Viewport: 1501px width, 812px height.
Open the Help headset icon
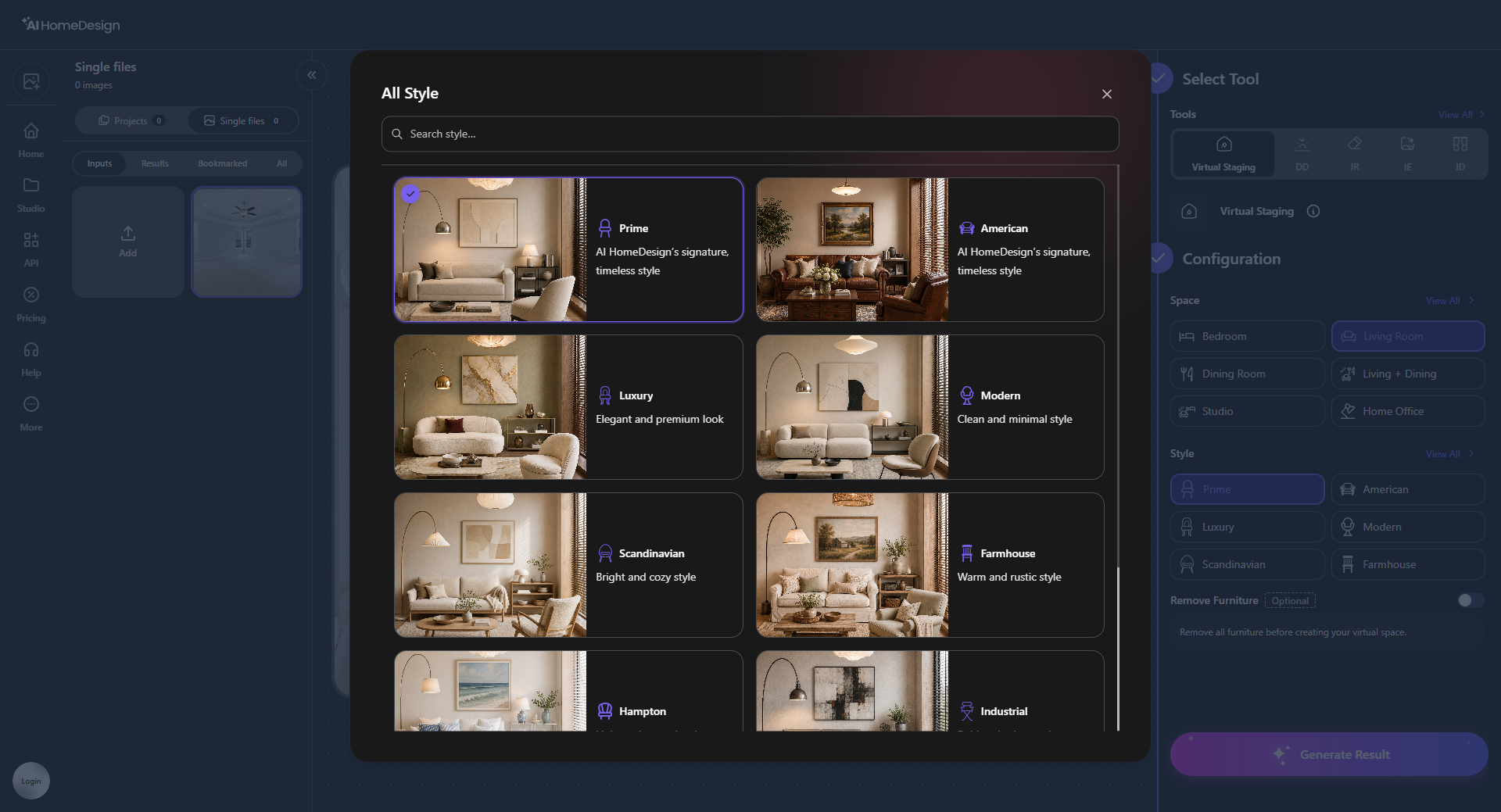pyautogui.click(x=30, y=349)
